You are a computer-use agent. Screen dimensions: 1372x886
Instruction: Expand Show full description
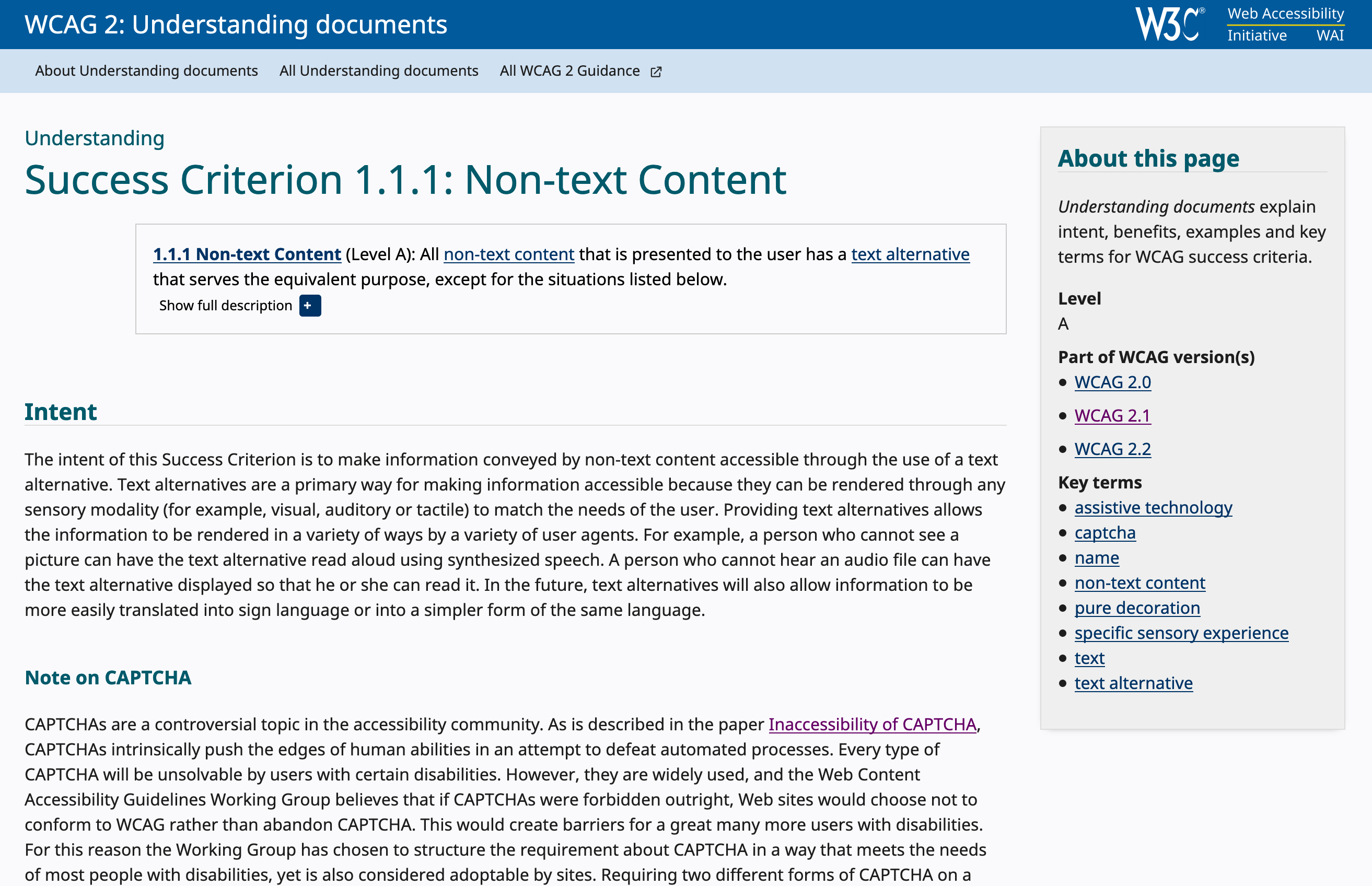[x=226, y=306]
